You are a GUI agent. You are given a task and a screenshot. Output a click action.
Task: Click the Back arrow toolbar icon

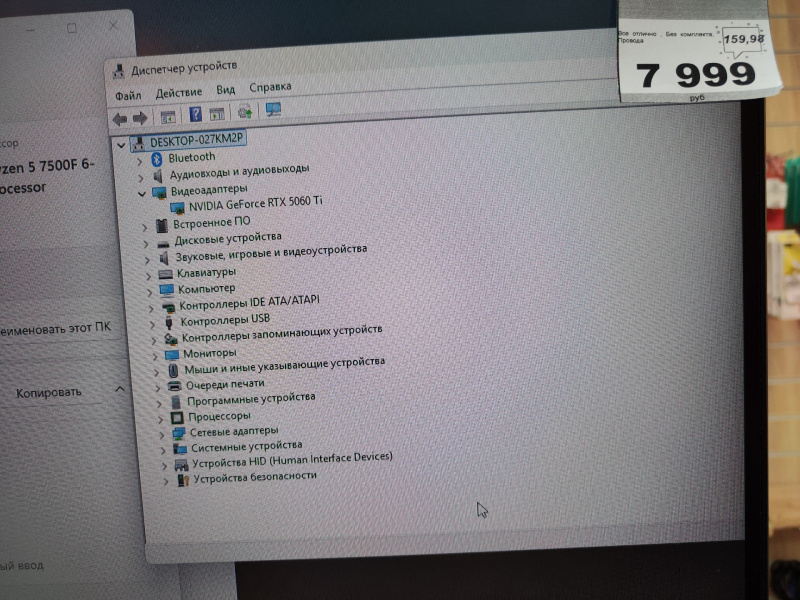coord(120,119)
